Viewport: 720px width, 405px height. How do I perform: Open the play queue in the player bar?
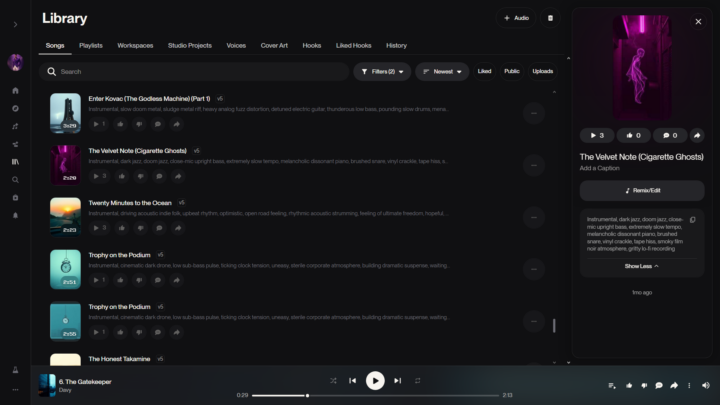pos(612,385)
